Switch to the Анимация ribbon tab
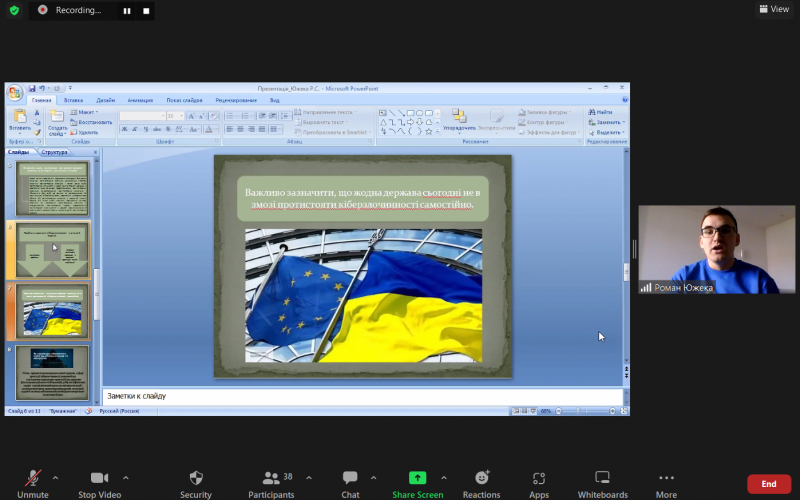 click(140, 100)
